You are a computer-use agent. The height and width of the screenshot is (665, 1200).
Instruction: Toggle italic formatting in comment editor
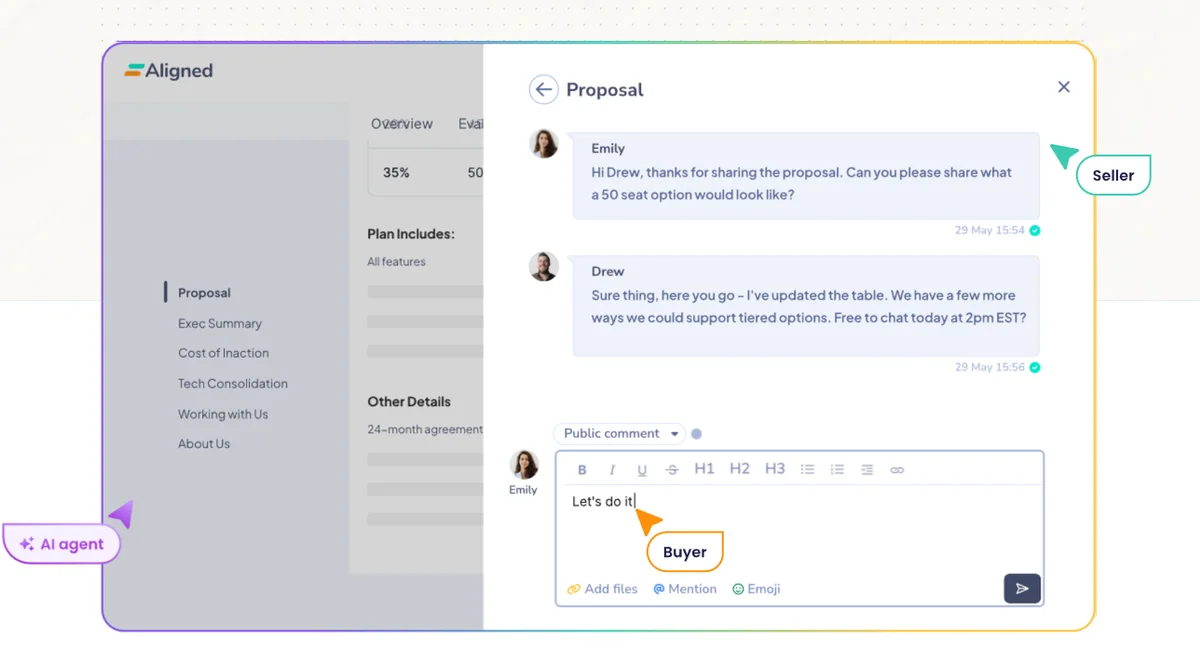click(x=612, y=469)
